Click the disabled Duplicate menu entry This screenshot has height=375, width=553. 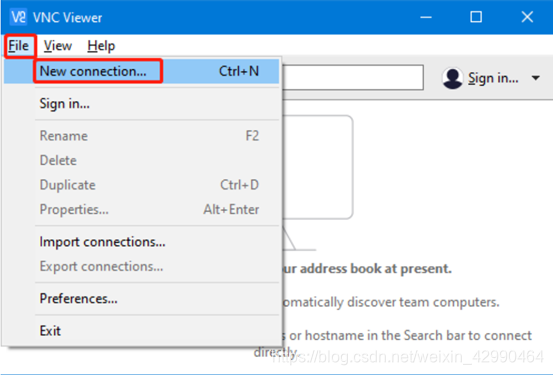pos(141,185)
